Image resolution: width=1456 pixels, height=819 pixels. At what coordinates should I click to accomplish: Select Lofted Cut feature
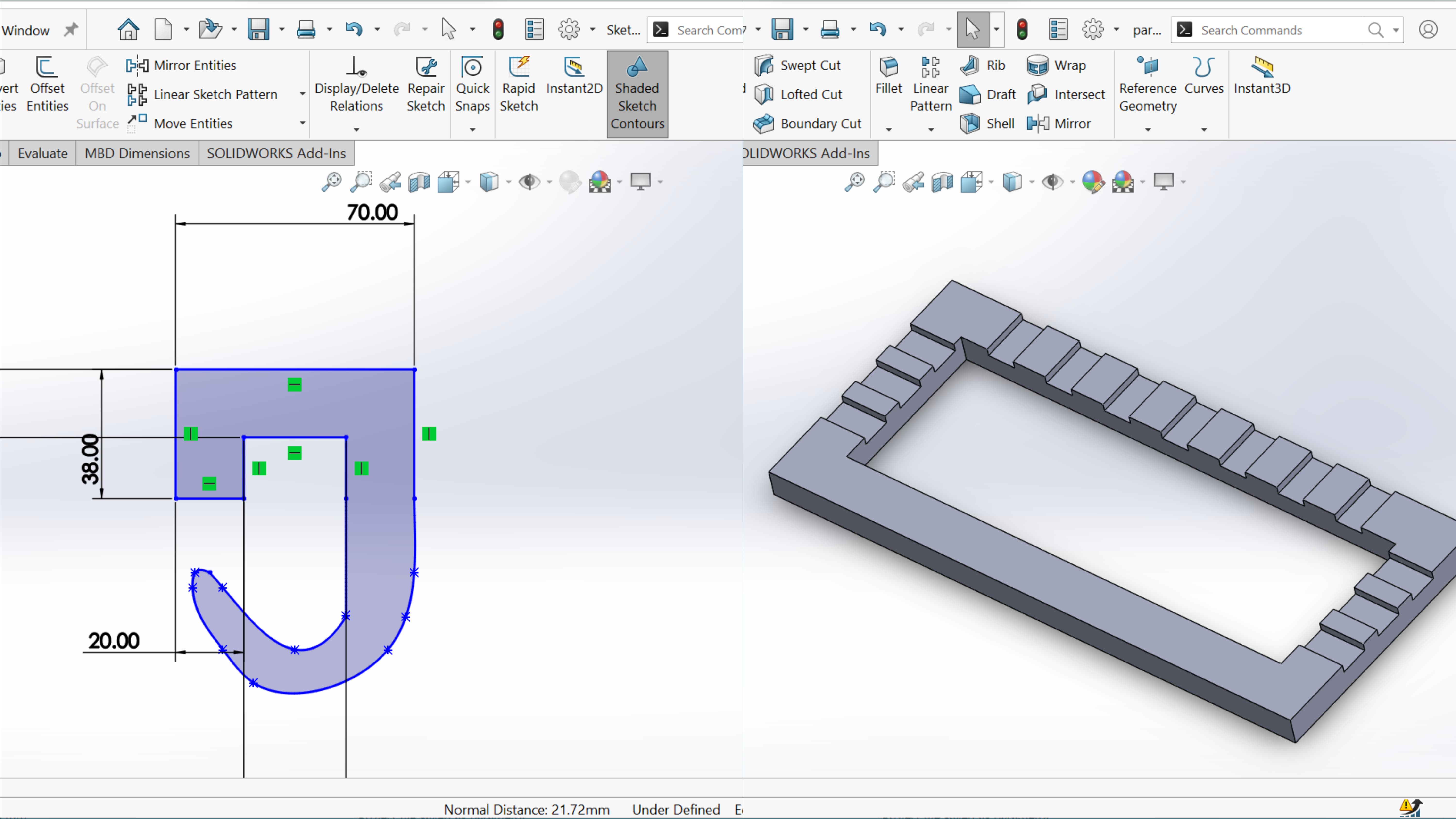pyautogui.click(x=798, y=94)
